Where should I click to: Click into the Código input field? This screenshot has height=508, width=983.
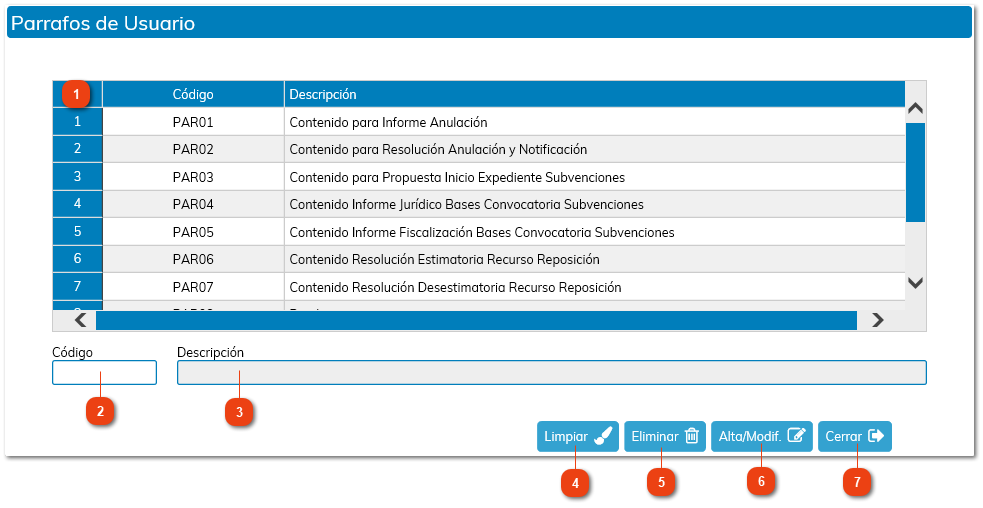pos(104,373)
